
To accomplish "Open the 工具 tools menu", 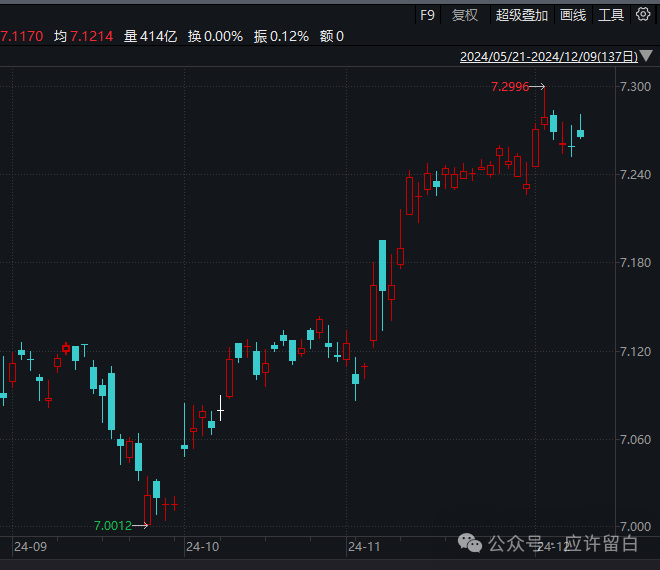I will click(611, 15).
